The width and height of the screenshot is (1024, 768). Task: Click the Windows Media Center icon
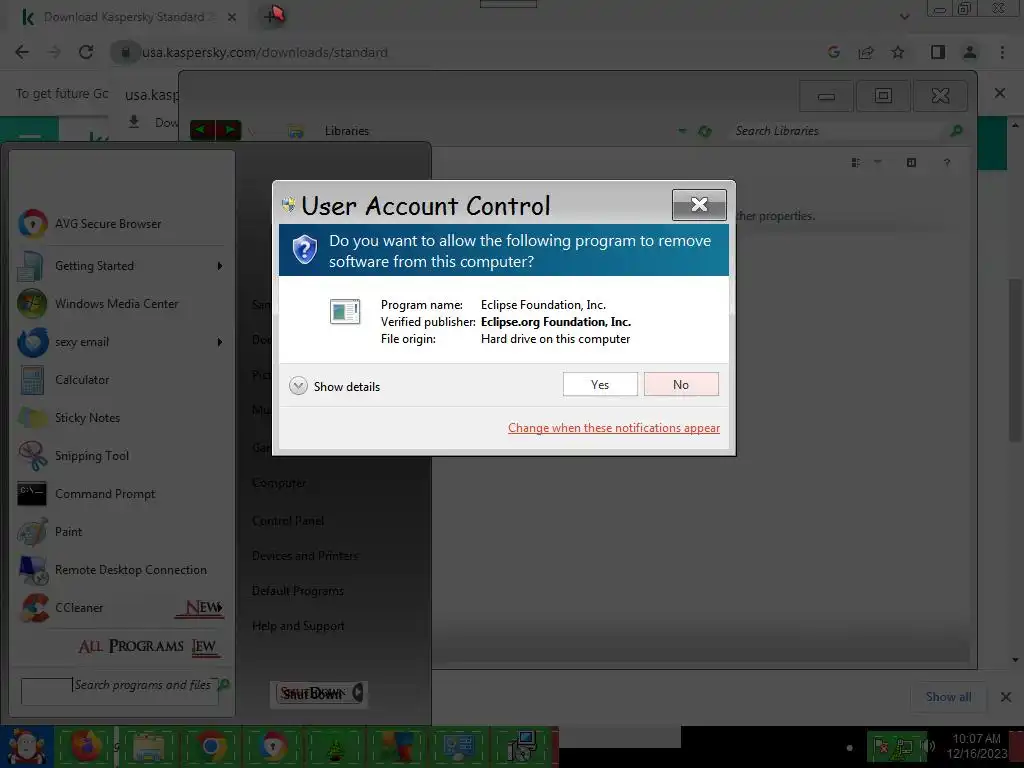[x=33, y=304]
